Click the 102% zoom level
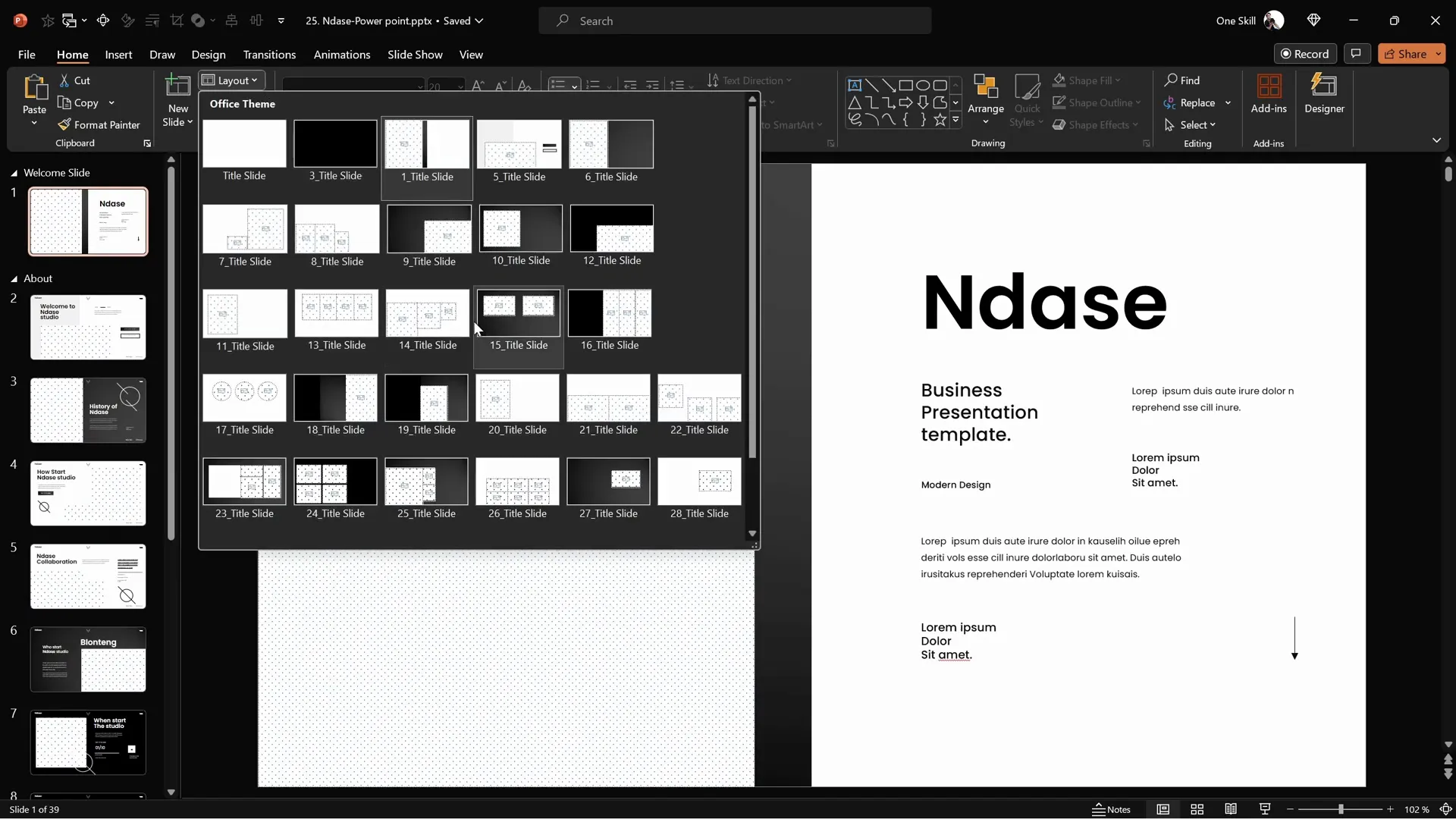The image size is (1456, 819). pos(1416,810)
